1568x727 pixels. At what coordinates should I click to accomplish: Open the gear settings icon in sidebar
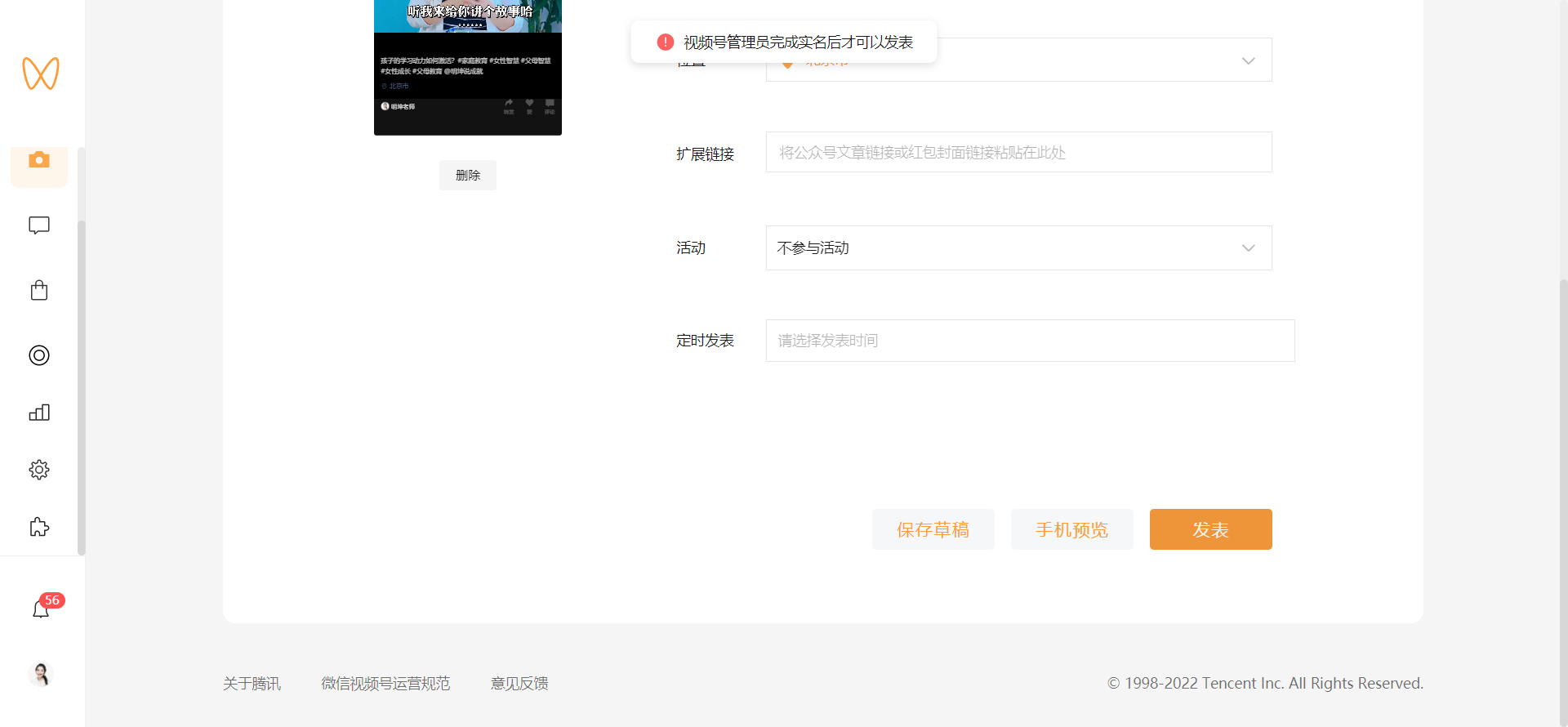coord(39,470)
